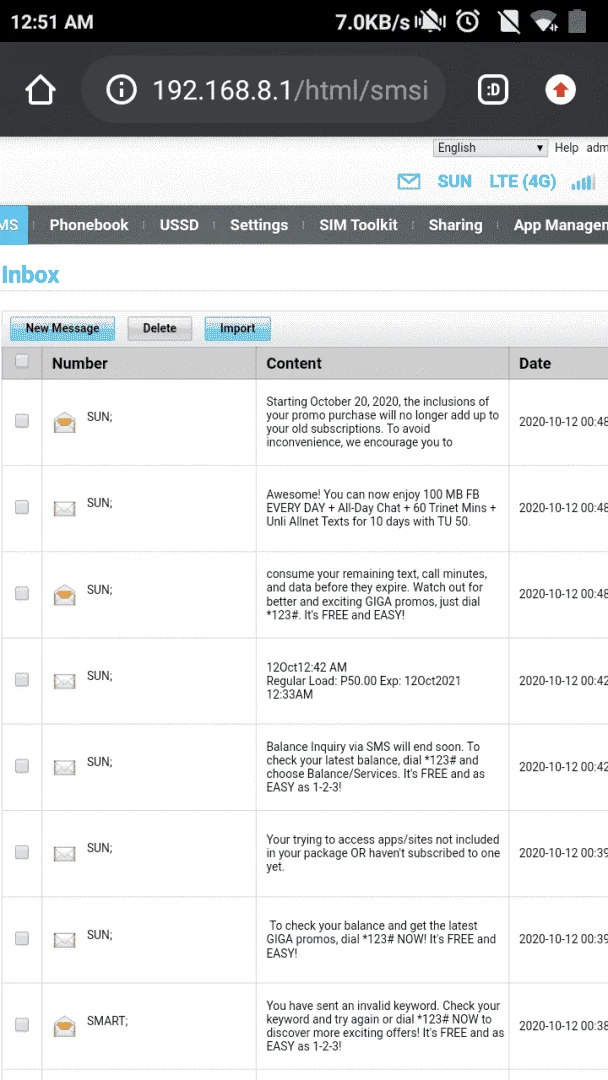The height and width of the screenshot is (1080, 608).
Task: Open message starting 'Starting October 20, 2020'
Action: (382, 422)
